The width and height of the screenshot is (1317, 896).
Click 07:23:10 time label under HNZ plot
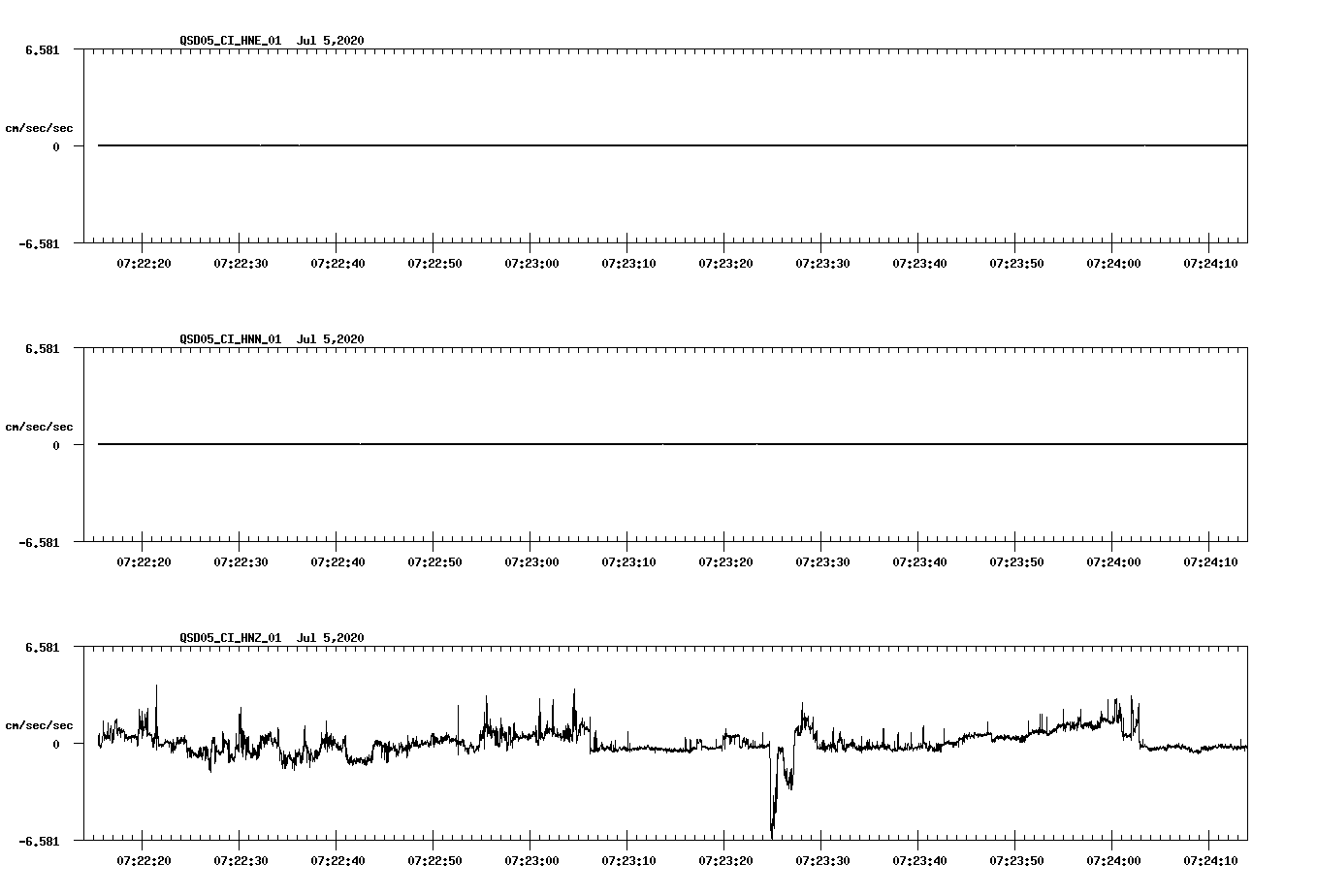[x=628, y=860]
